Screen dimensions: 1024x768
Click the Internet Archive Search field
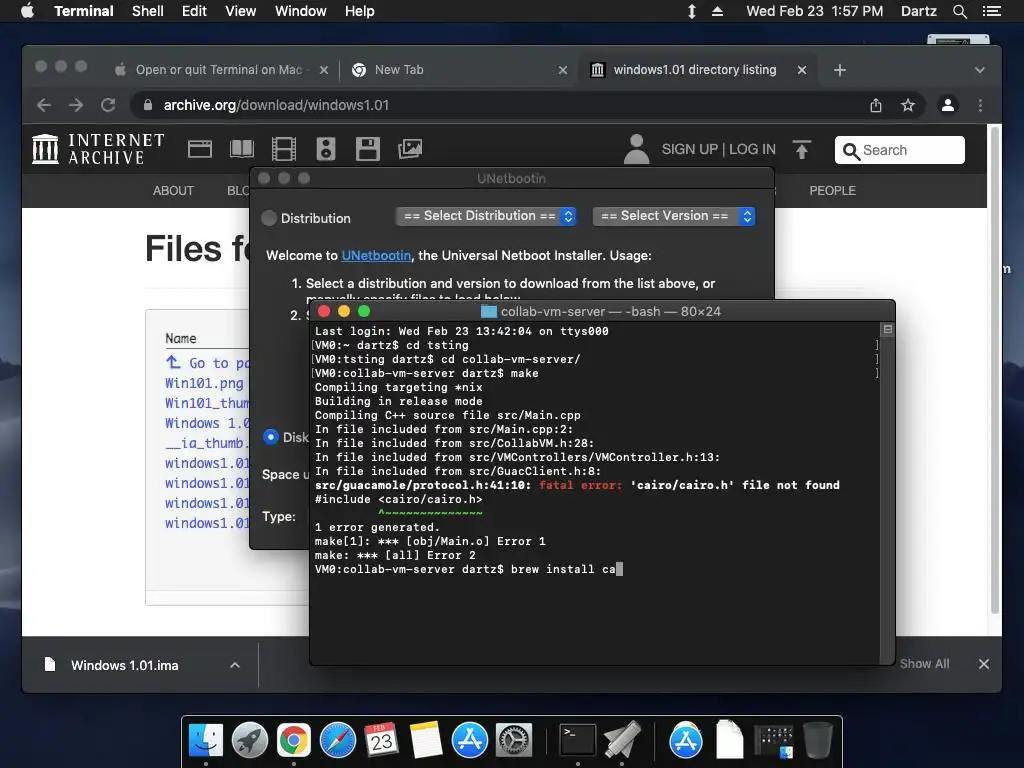pyautogui.click(x=899, y=150)
